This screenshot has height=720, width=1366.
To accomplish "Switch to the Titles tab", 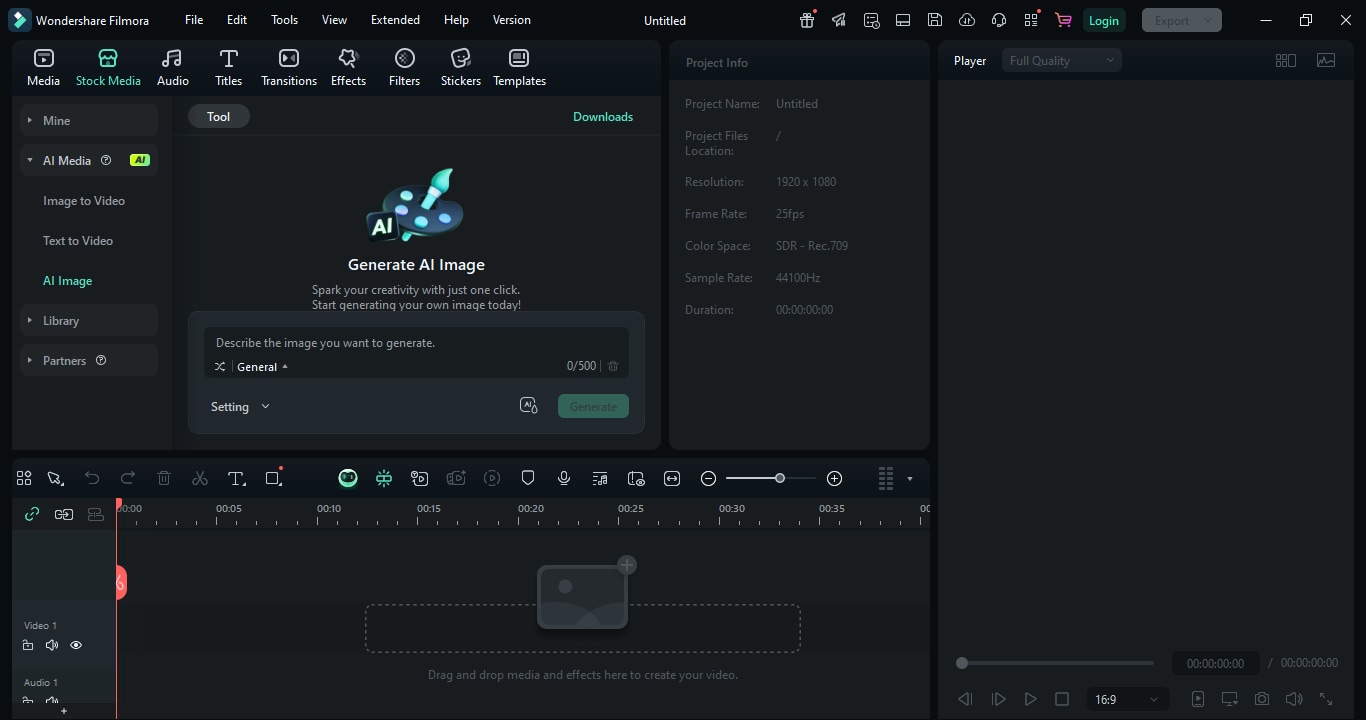I will [x=228, y=66].
